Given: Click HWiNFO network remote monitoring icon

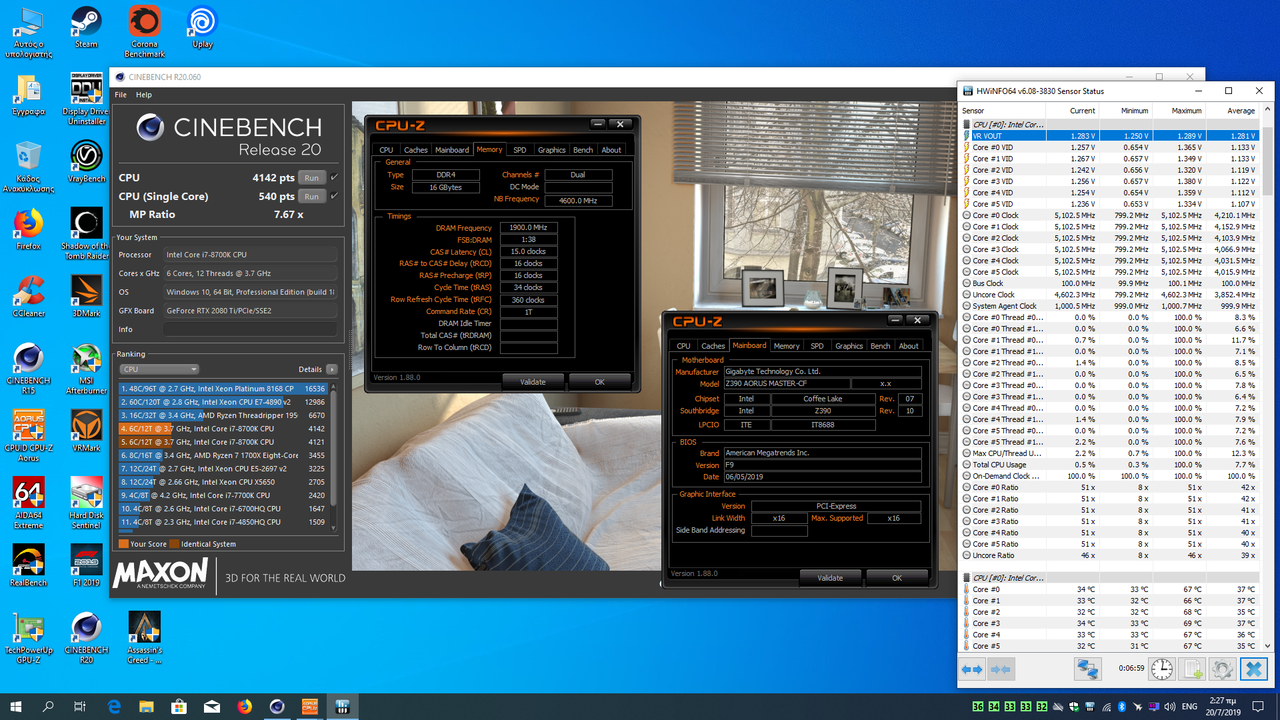Looking at the screenshot, I should [1088, 669].
